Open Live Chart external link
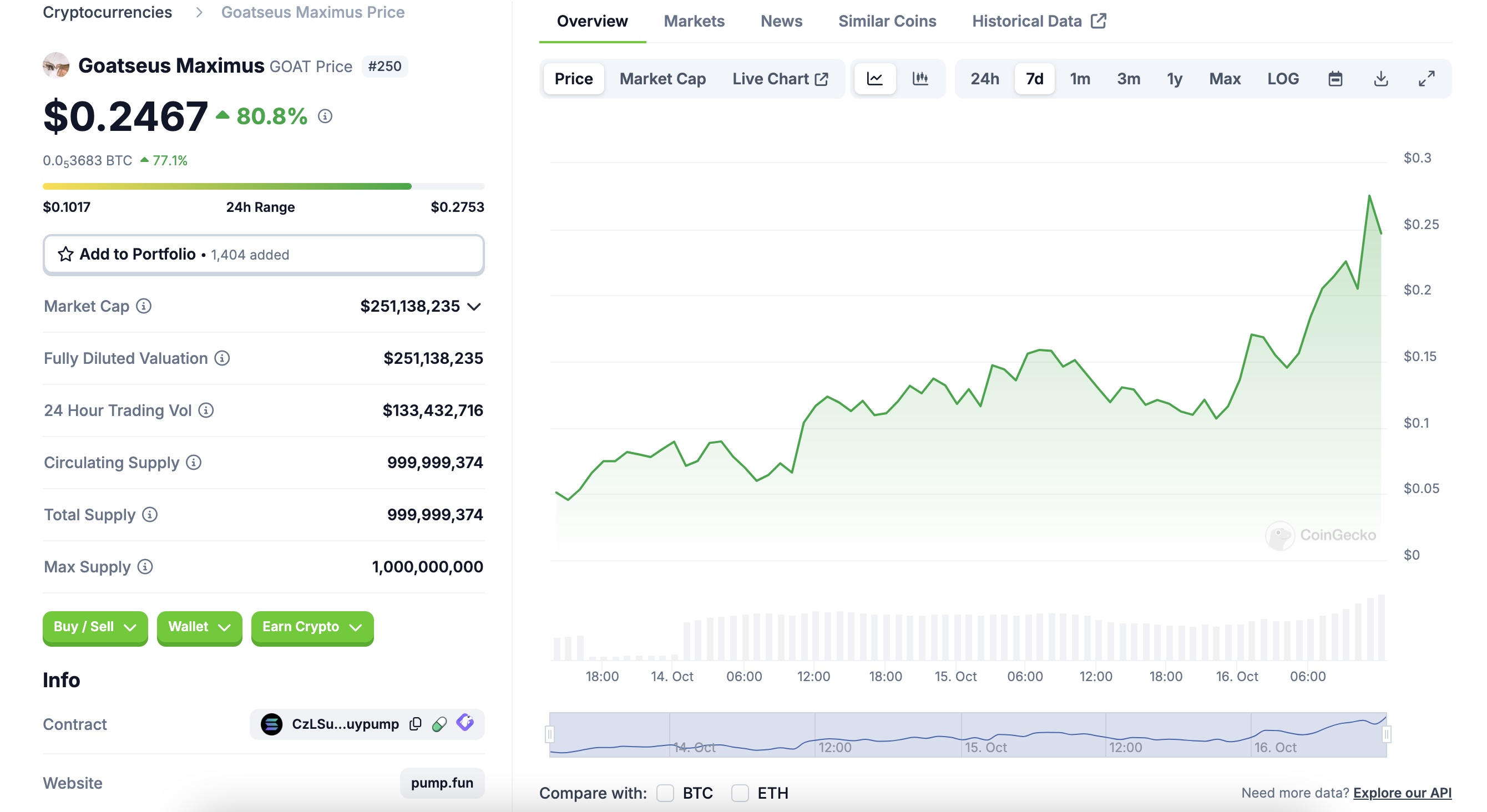 [780, 79]
